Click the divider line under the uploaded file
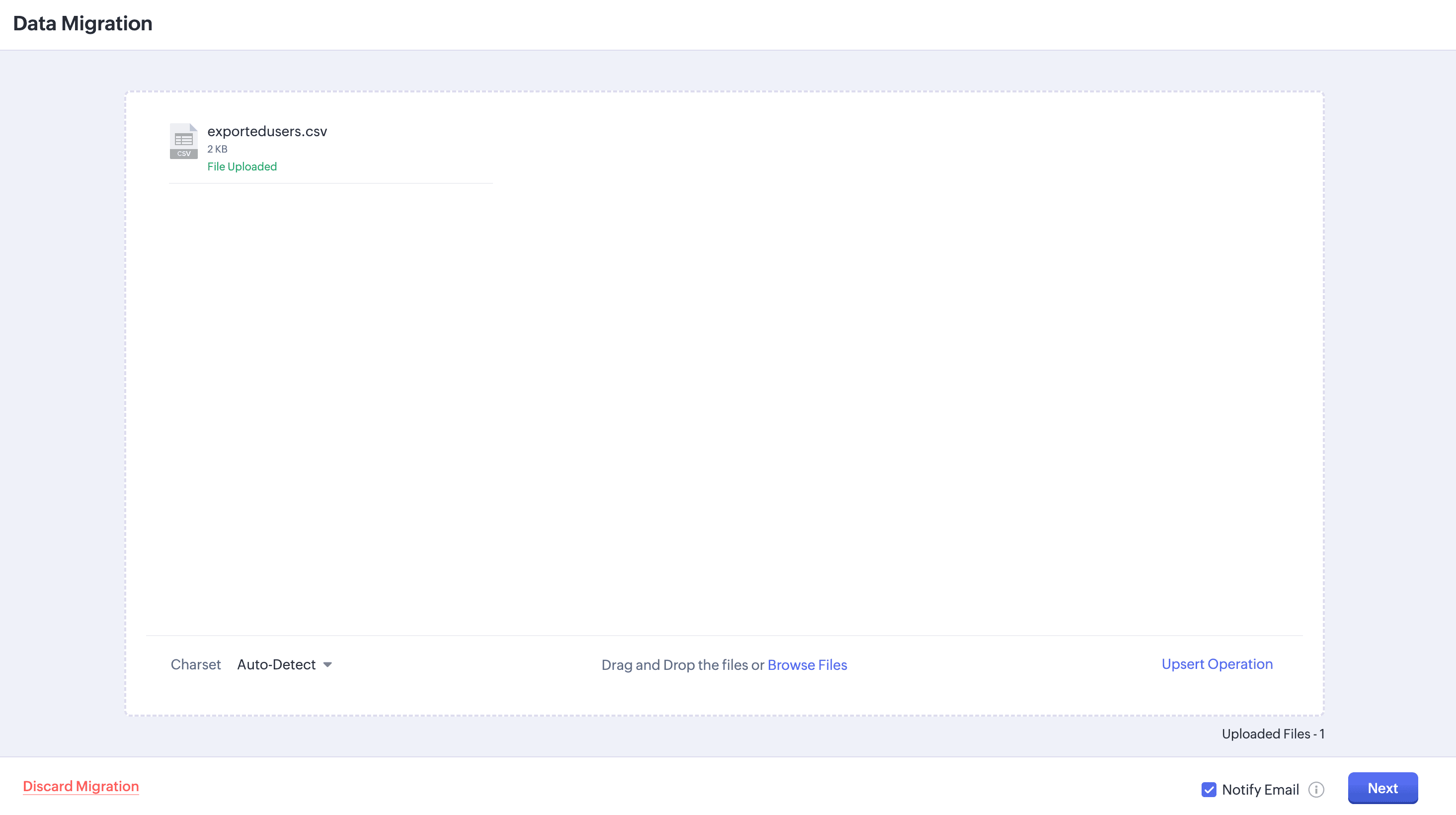The height and width of the screenshot is (815, 1456). [x=330, y=183]
